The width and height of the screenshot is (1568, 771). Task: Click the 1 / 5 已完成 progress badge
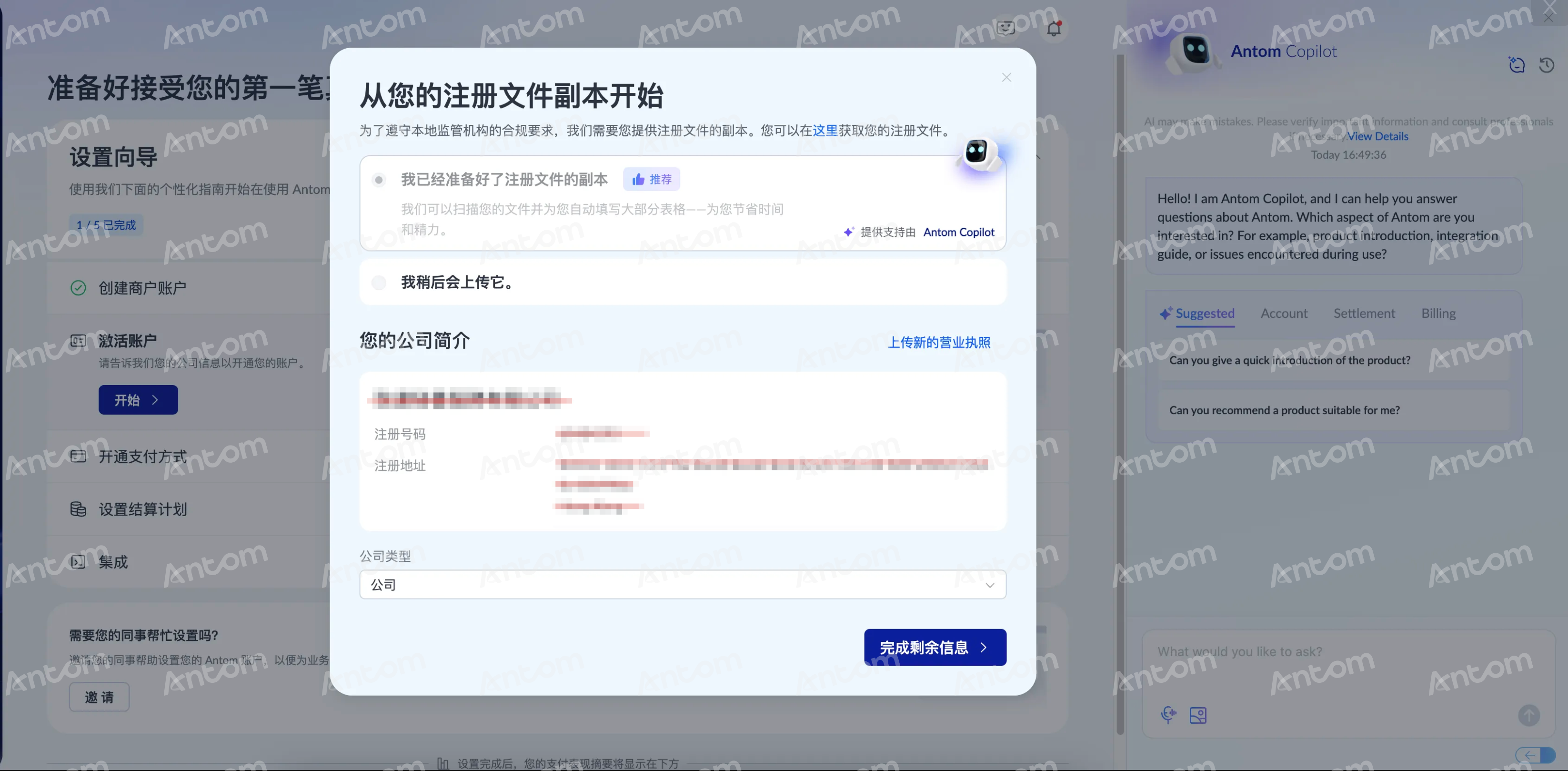click(106, 225)
